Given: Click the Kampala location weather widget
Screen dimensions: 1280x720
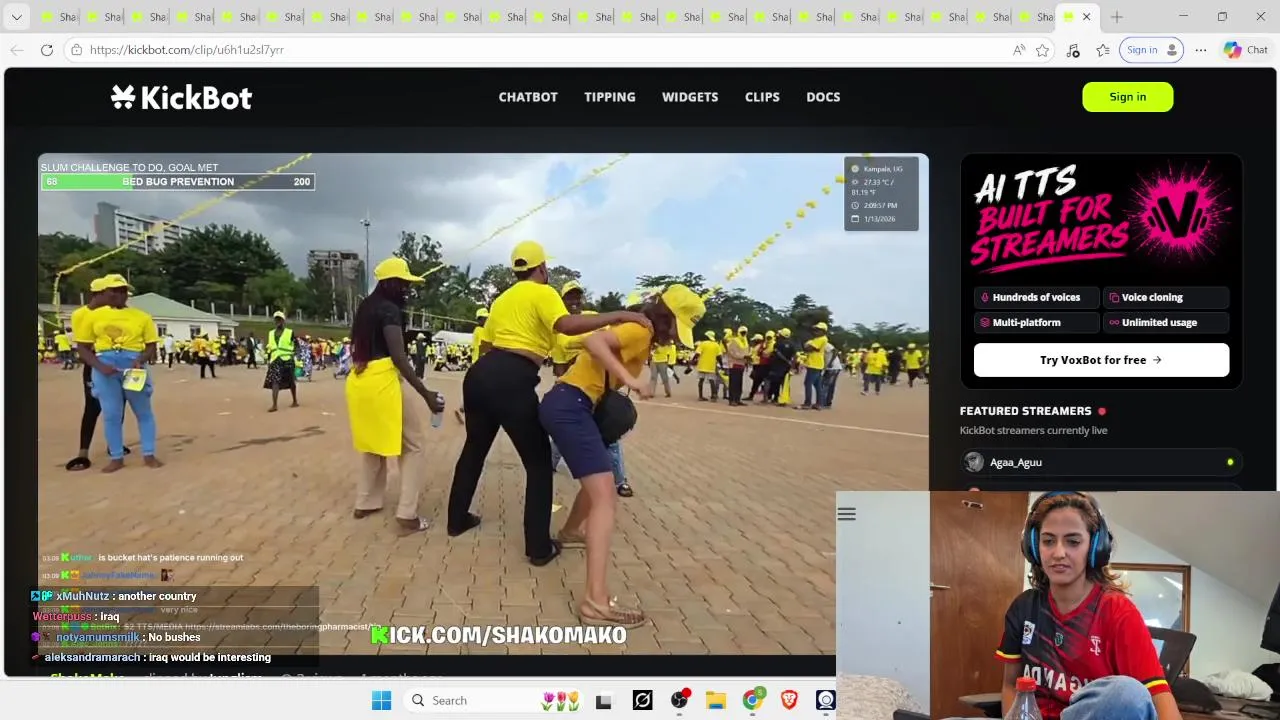Looking at the screenshot, I should tap(881, 194).
